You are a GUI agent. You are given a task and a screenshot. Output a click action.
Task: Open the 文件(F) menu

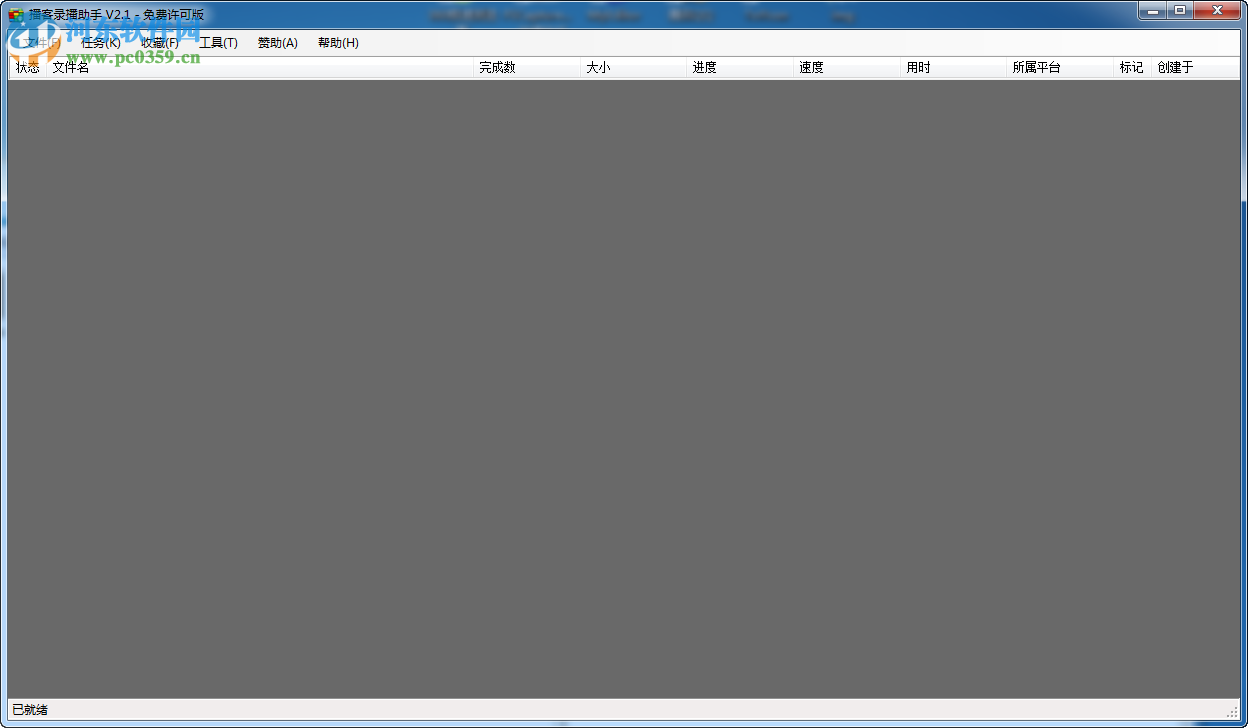point(40,43)
